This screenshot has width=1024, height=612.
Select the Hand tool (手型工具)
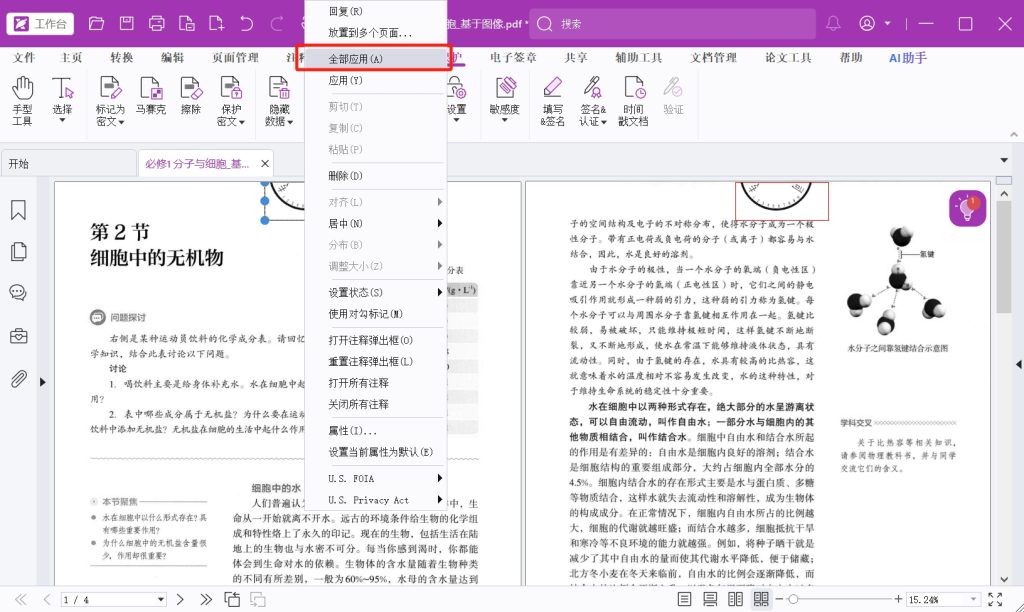22,100
